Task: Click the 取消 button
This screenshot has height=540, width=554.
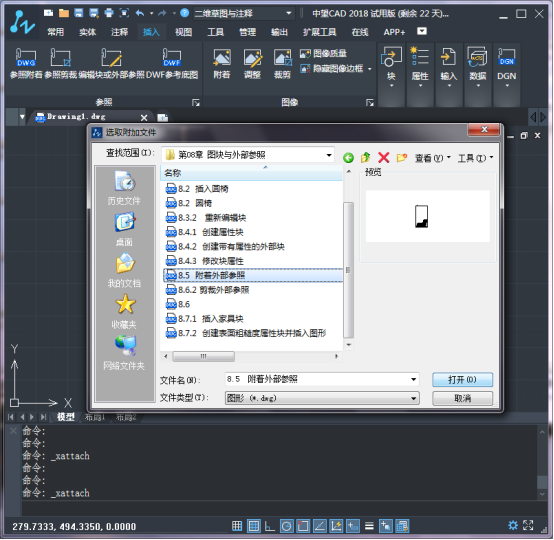Action: pos(462,398)
